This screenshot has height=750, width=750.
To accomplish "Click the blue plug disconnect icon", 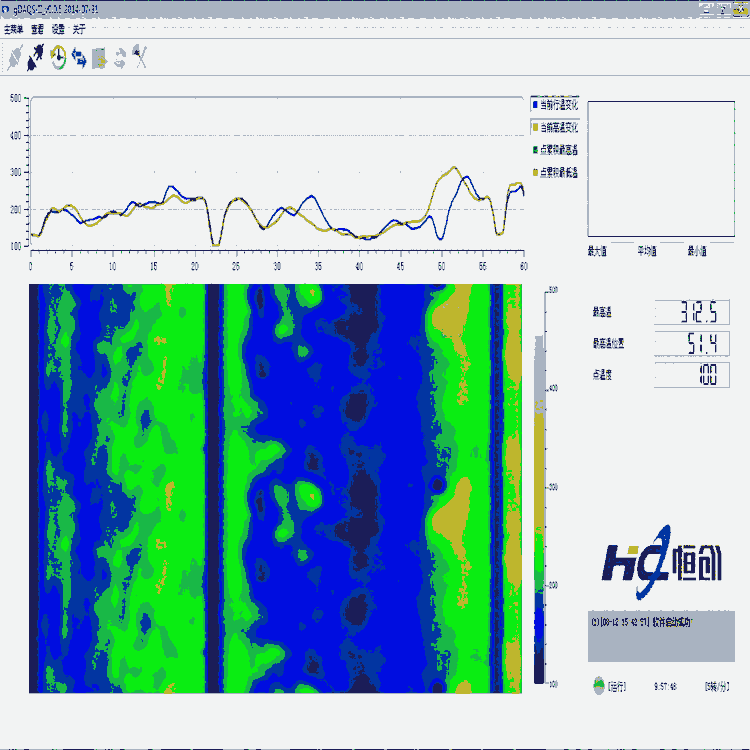I will [36, 59].
